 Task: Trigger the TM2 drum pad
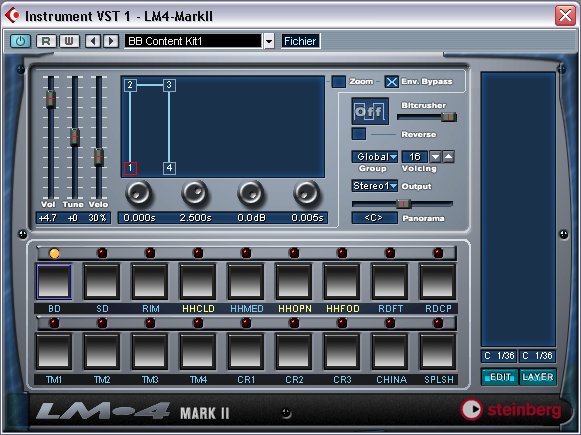coord(102,351)
